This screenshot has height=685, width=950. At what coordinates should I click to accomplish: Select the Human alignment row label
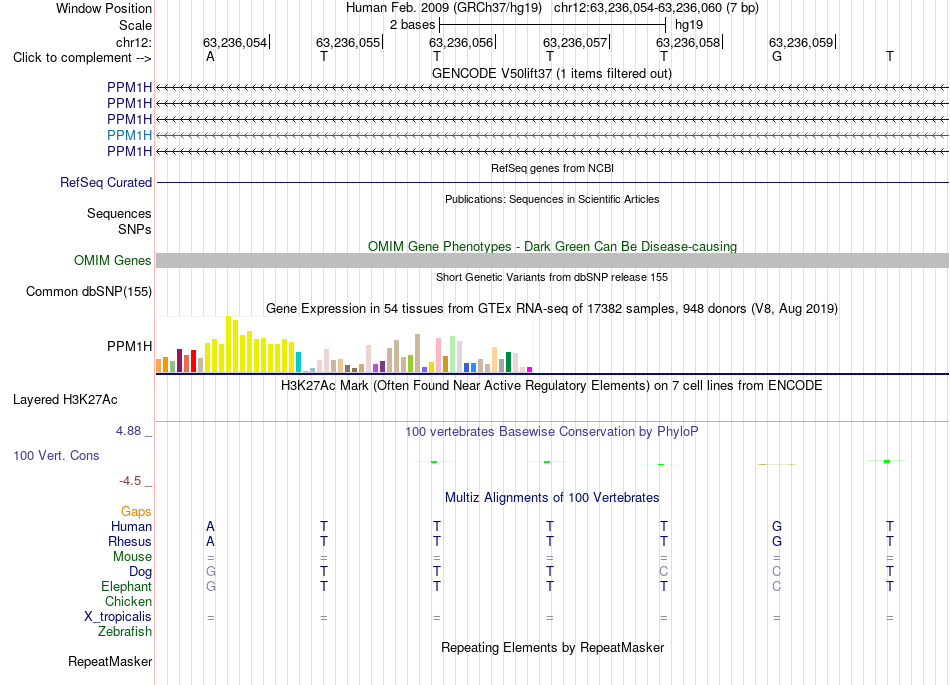click(x=131, y=527)
